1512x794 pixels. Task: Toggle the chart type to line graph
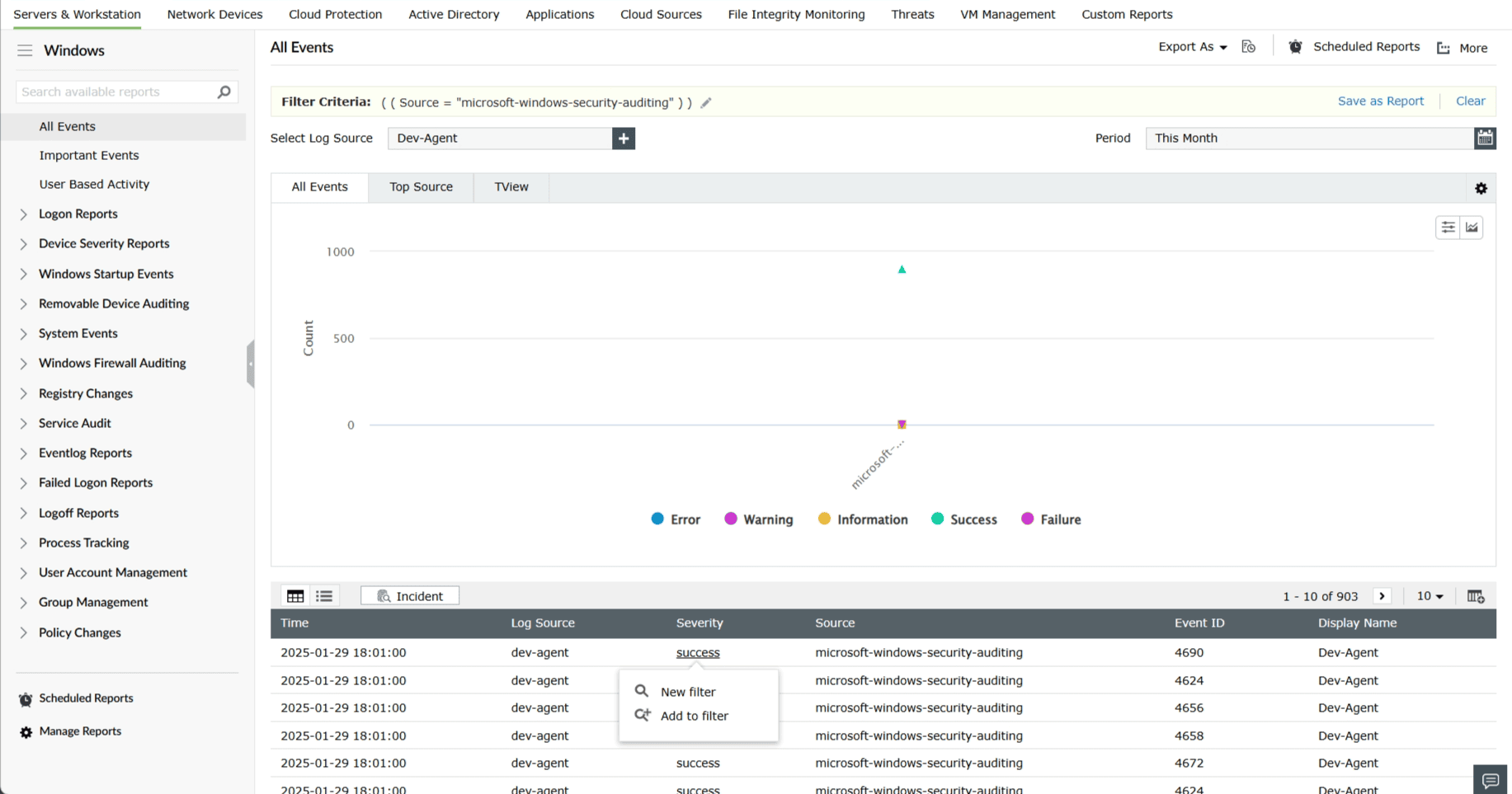click(x=1472, y=228)
